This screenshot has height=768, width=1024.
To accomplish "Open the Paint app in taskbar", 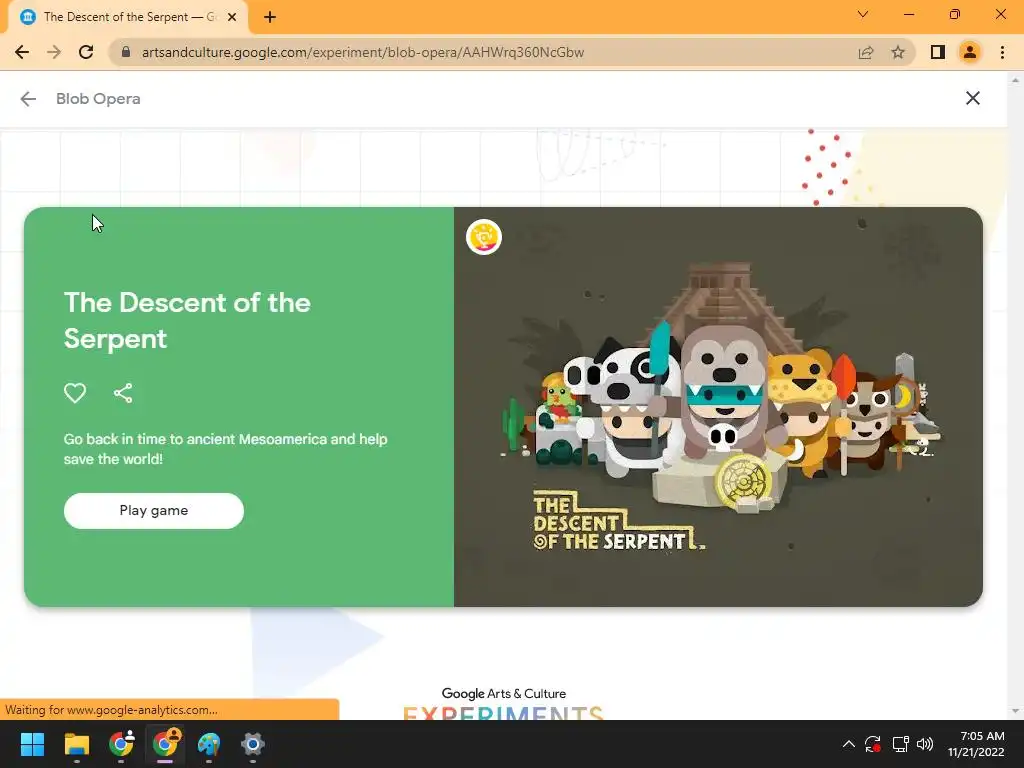I will pyautogui.click(x=209, y=744).
